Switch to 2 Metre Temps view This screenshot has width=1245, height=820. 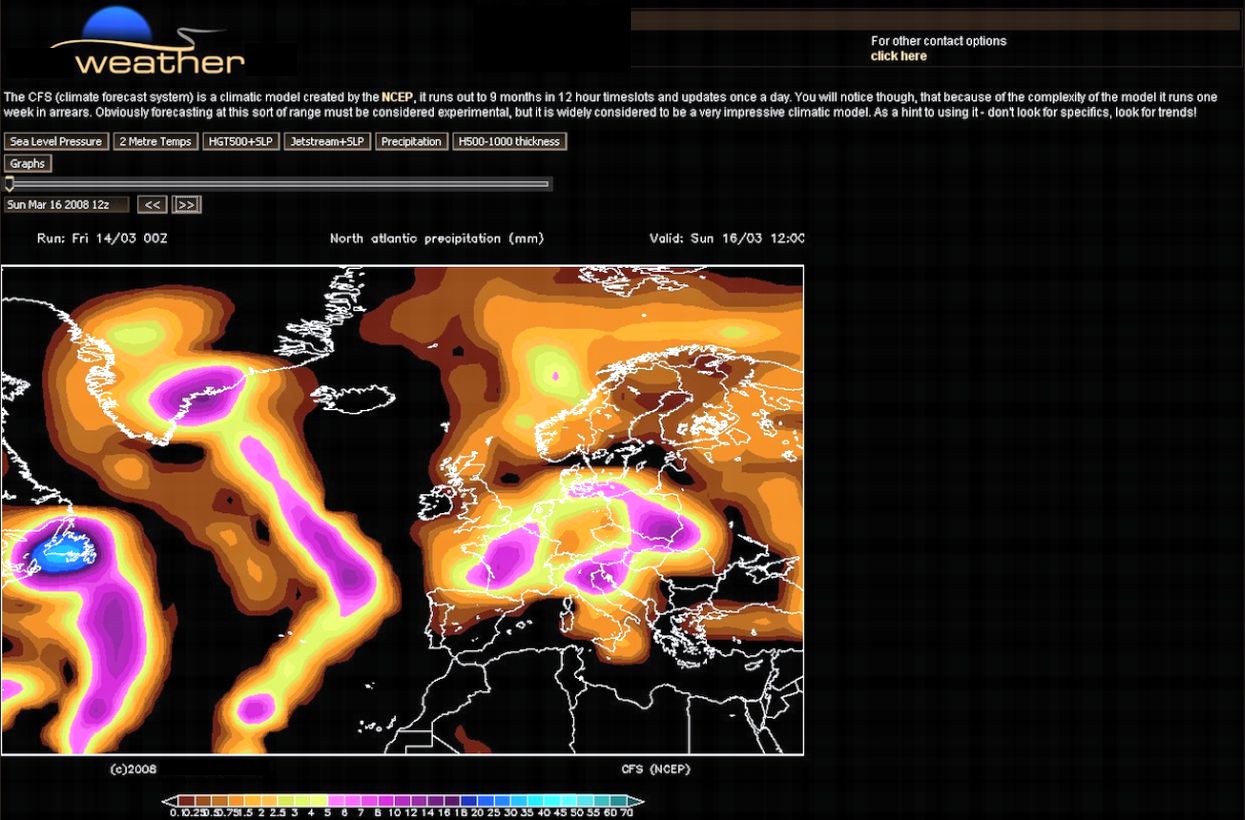(x=155, y=142)
